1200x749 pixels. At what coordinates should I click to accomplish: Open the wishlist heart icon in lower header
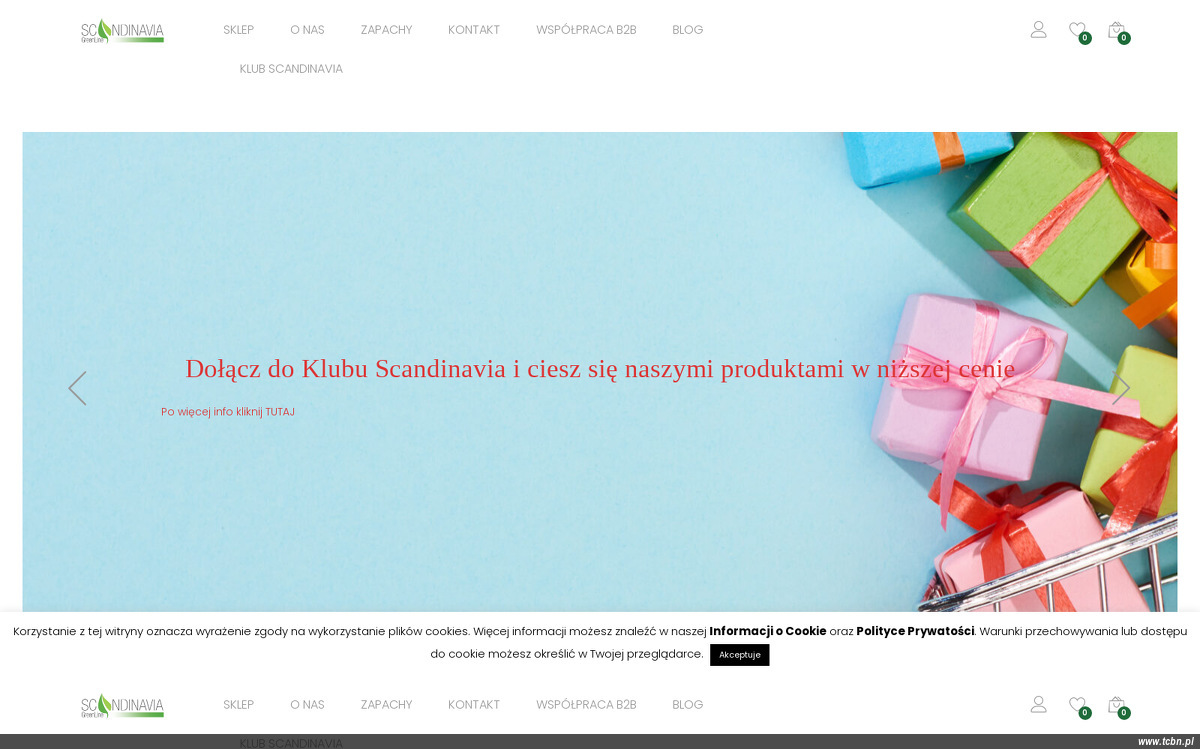coord(1077,705)
